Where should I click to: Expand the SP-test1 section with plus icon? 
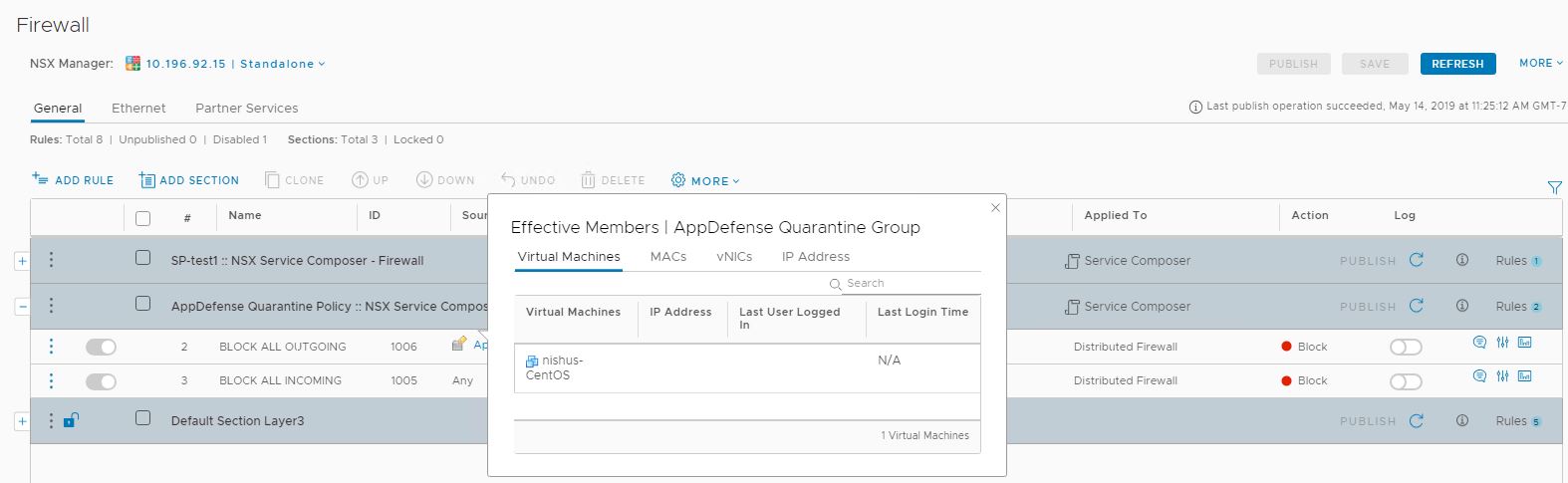pyautogui.click(x=22, y=261)
